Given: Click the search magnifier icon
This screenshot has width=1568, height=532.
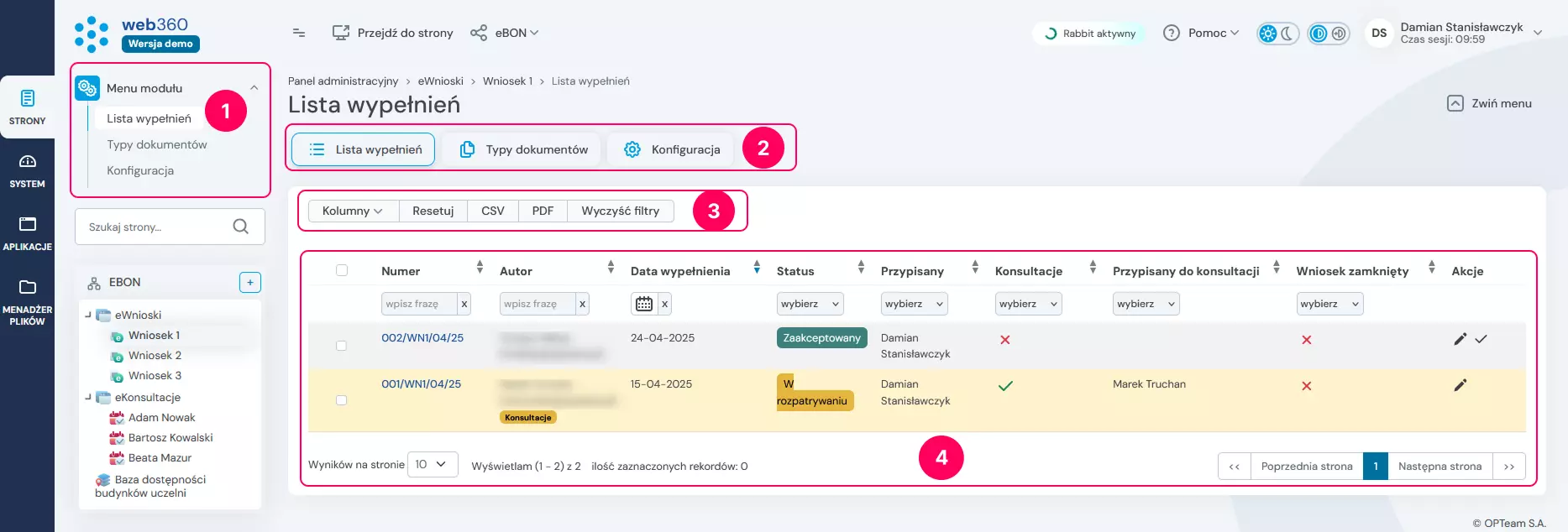Looking at the screenshot, I should coord(240,227).
